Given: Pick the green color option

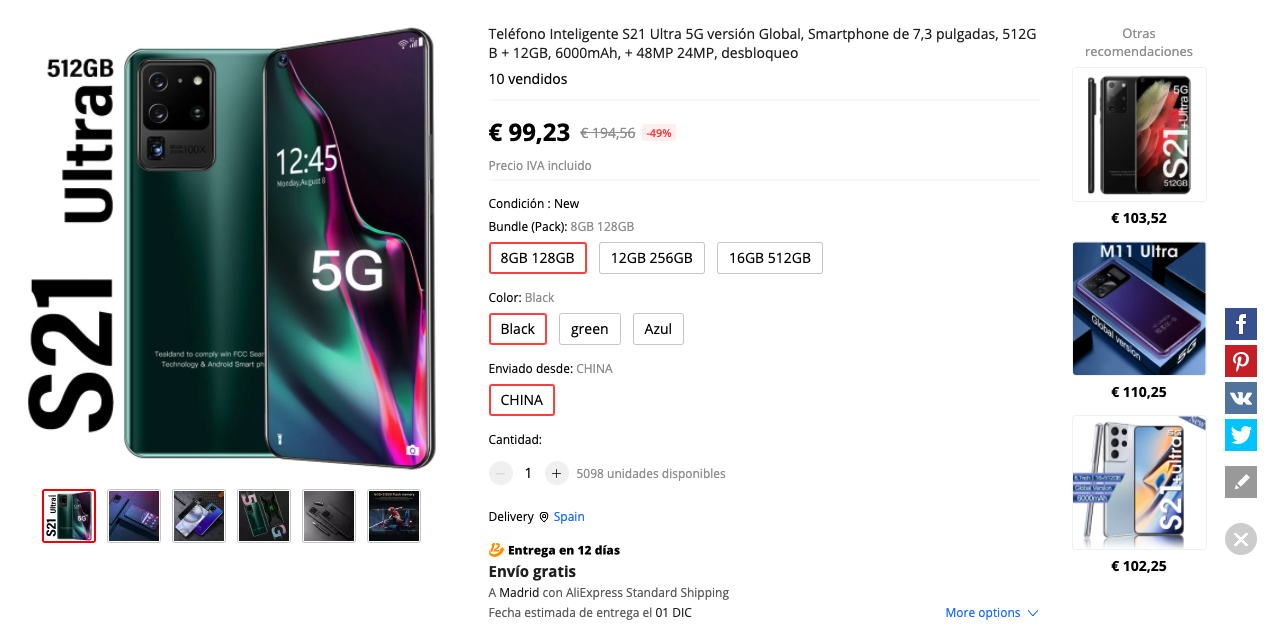Looking at the screenshot, I should click(590, 329).
